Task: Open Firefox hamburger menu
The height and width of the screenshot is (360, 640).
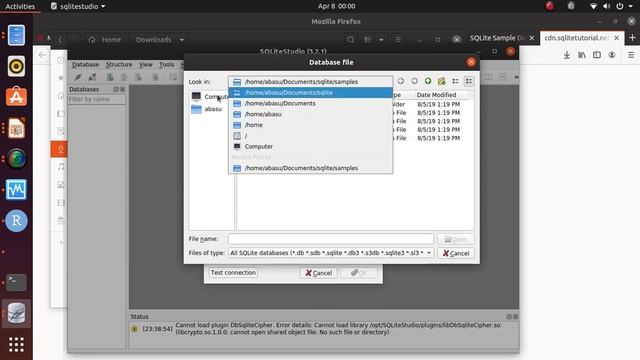Action: (631, 55)
